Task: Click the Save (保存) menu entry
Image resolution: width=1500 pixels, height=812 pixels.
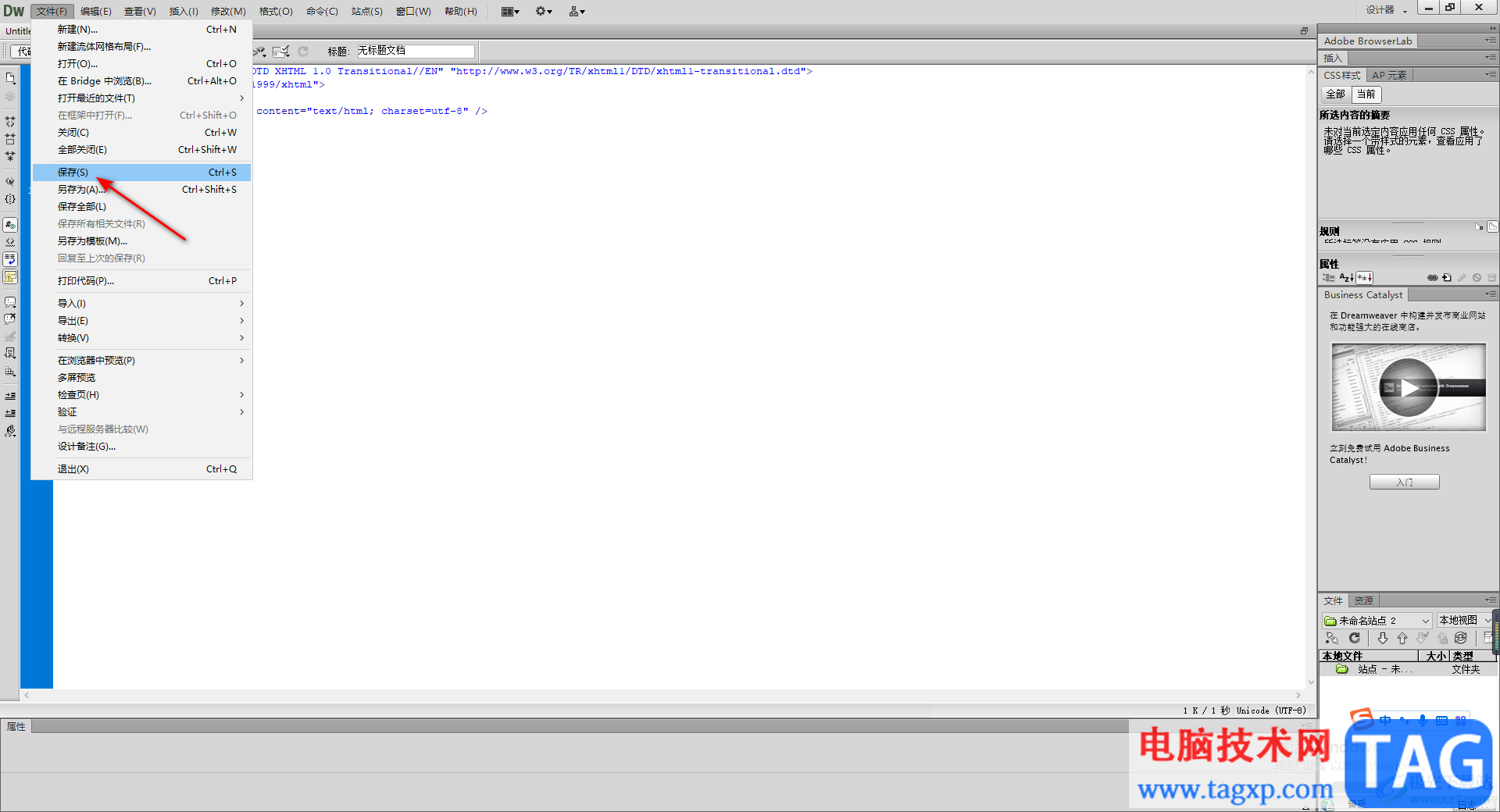Action: (141, 172)
